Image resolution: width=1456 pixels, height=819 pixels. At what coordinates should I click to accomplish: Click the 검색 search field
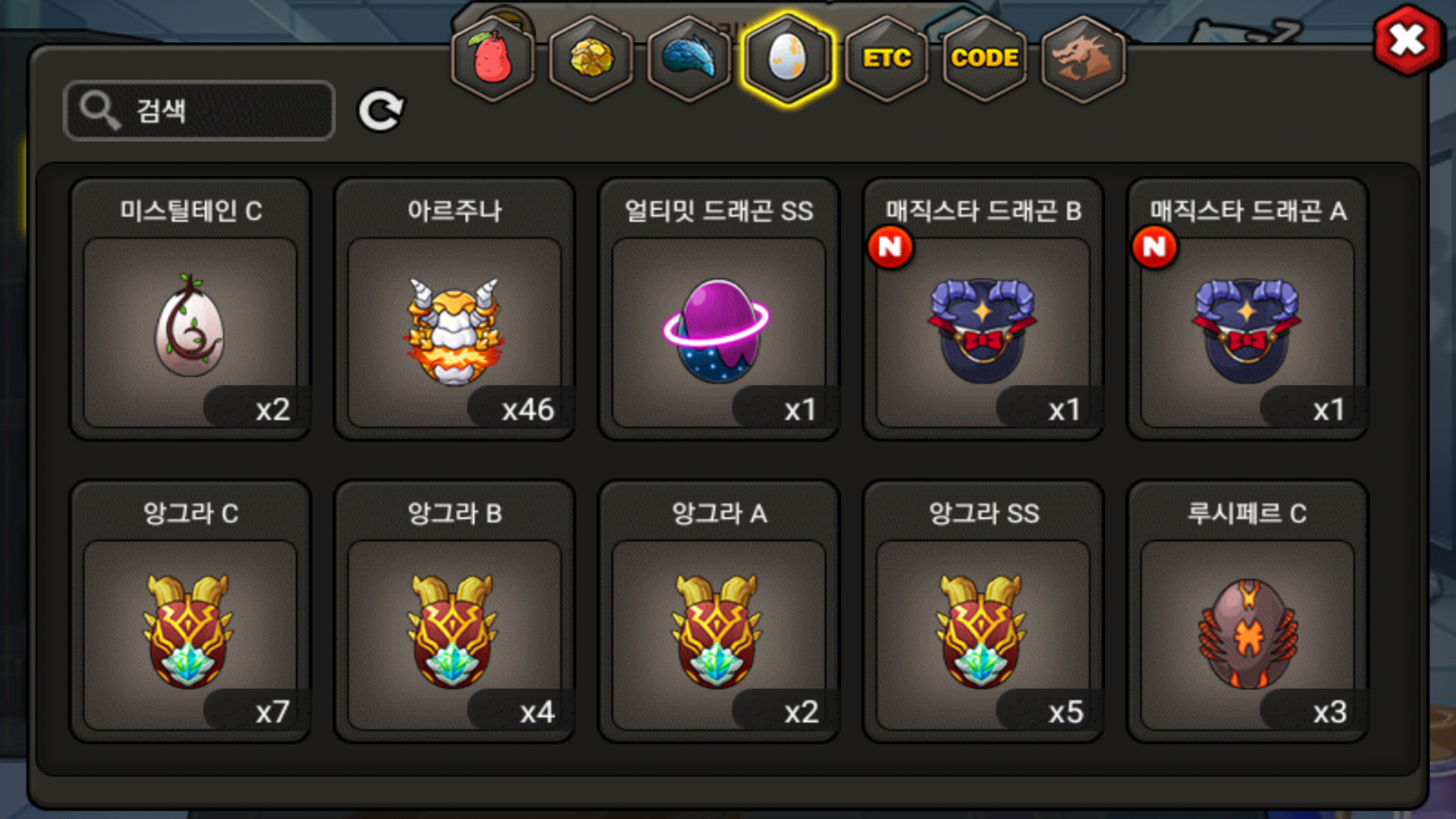click(x=199, y=111)
